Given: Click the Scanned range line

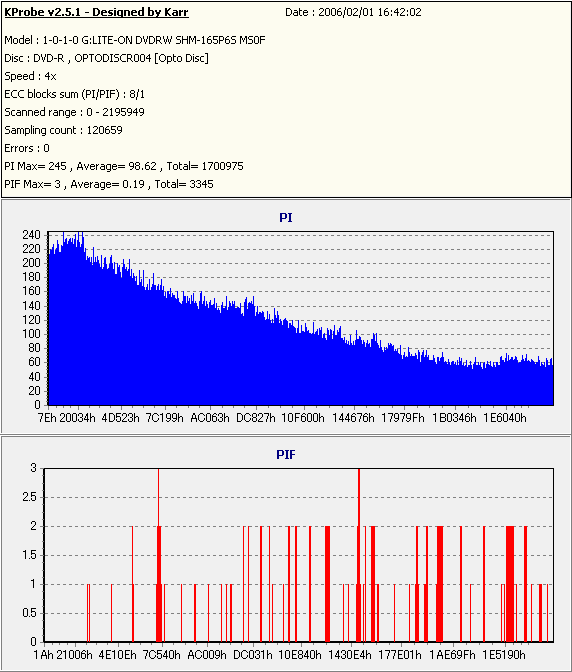Looking at the screenshot, I should 75,112.
